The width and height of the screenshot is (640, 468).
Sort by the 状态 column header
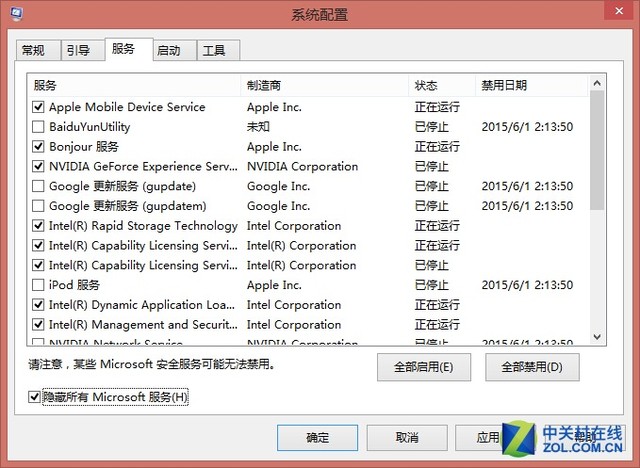coord(442,85)
